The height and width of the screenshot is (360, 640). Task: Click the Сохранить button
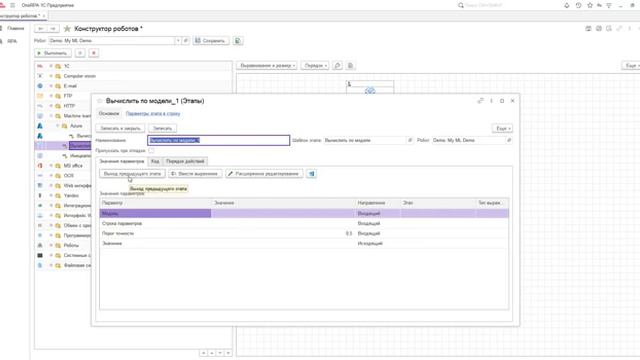point(211,41)
